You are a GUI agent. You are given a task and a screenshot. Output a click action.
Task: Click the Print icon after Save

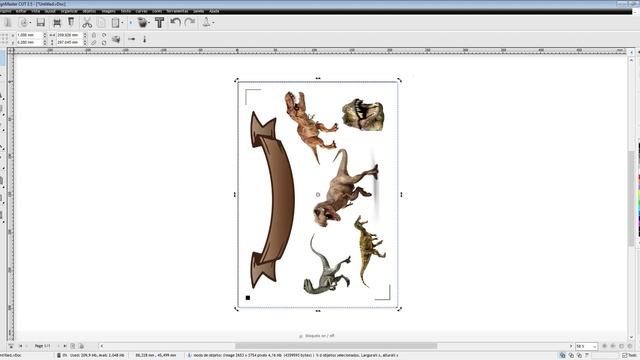(57, 22)
